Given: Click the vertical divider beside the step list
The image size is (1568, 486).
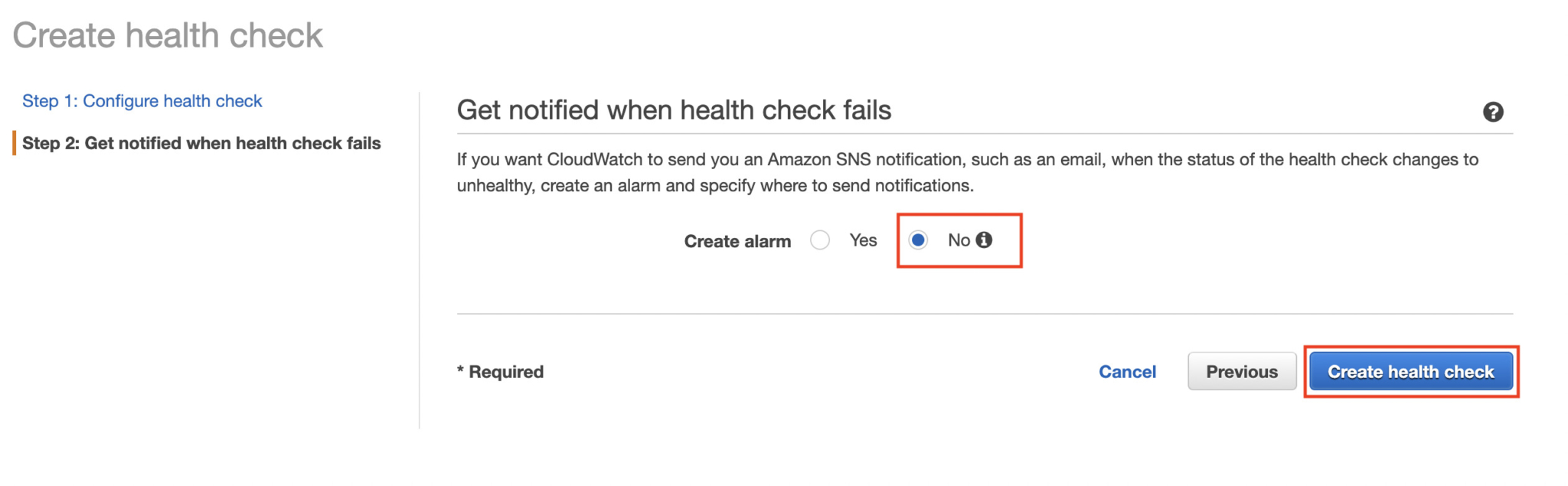Looking at the screenshot, I should (x=420, y=260).
